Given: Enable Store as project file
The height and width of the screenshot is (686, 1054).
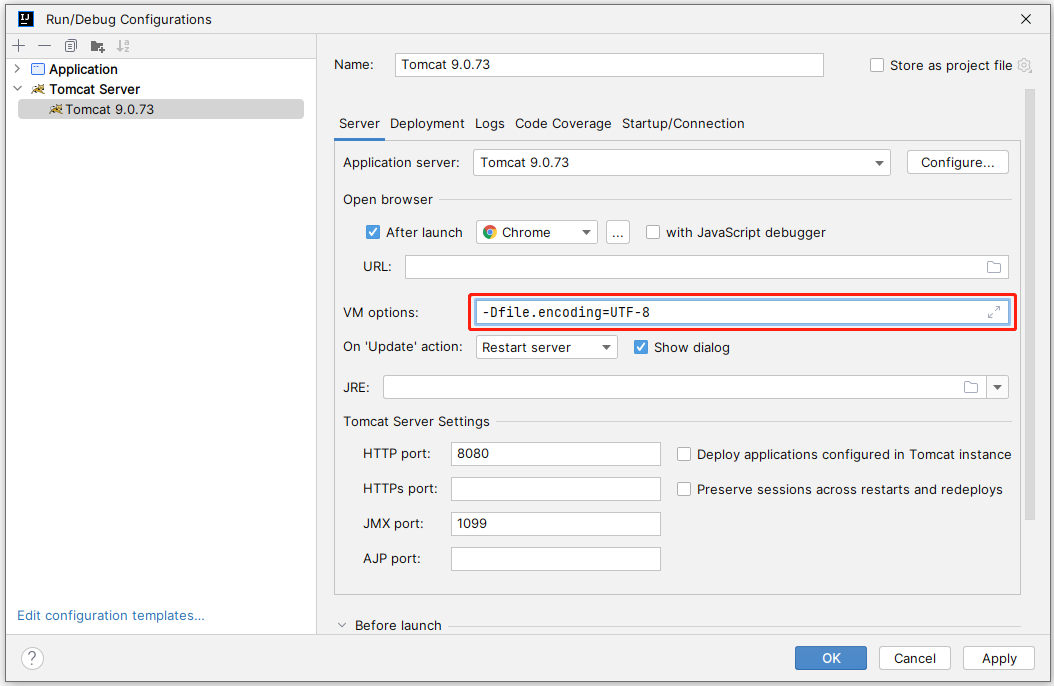Looking at the screenshot, I should pyautogui.click(x=877, y=65).
